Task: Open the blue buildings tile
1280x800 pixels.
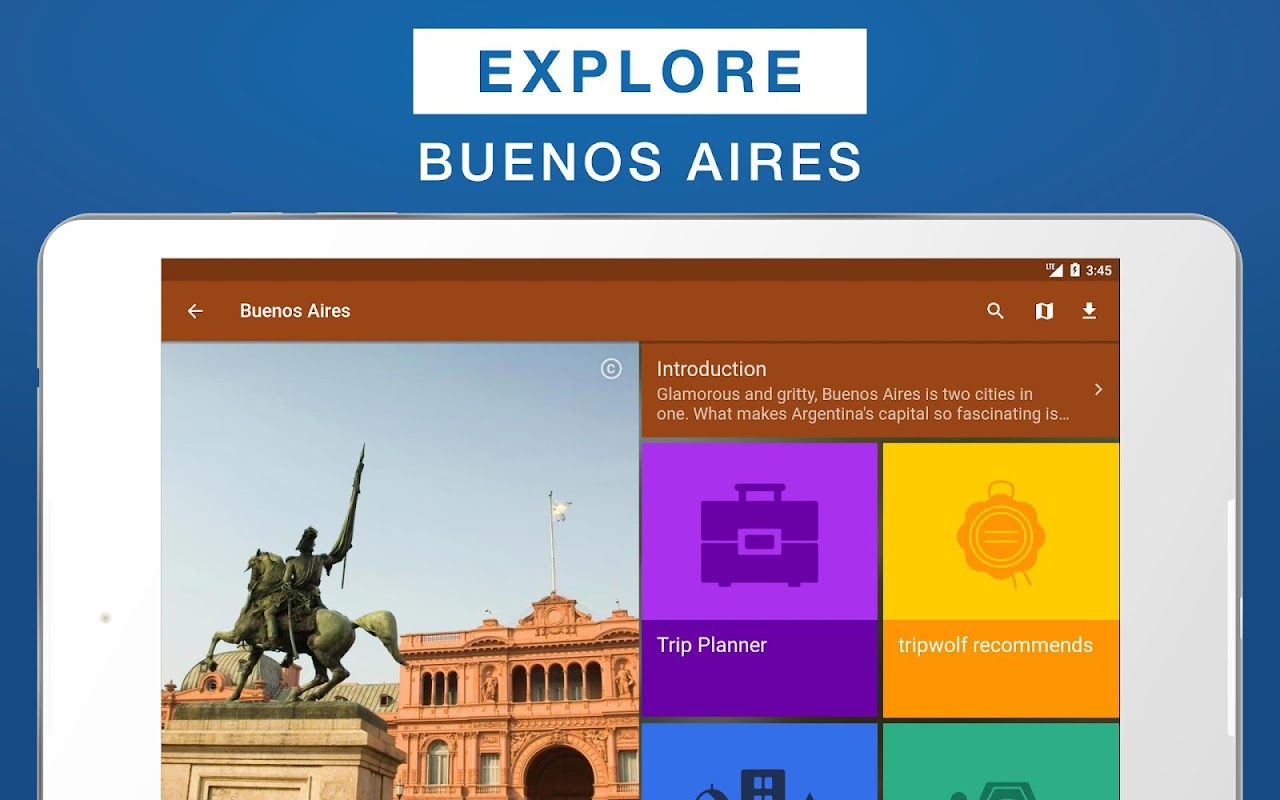Action: pos(759,761)
